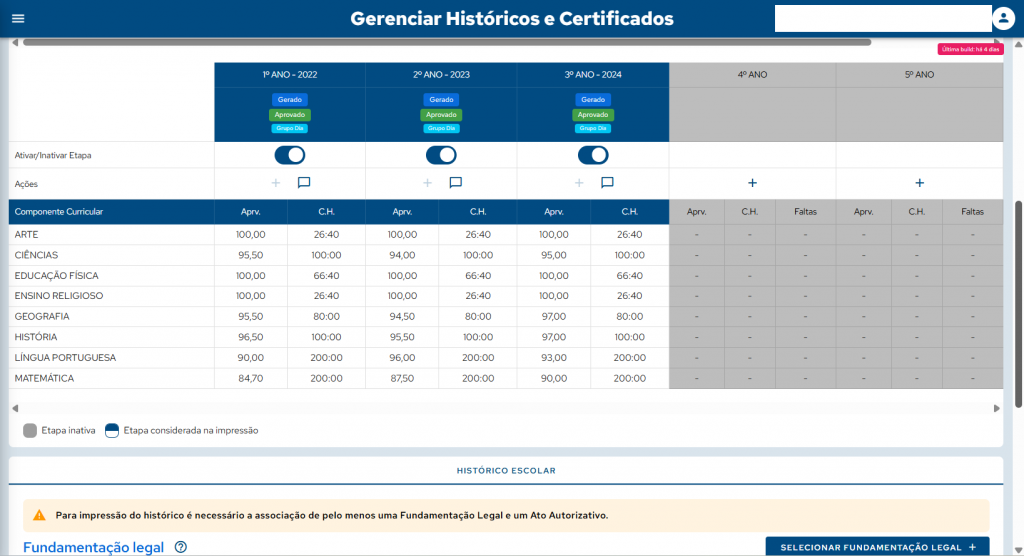Switch off the 3º ANO - 2024 stage

point(593,155)
